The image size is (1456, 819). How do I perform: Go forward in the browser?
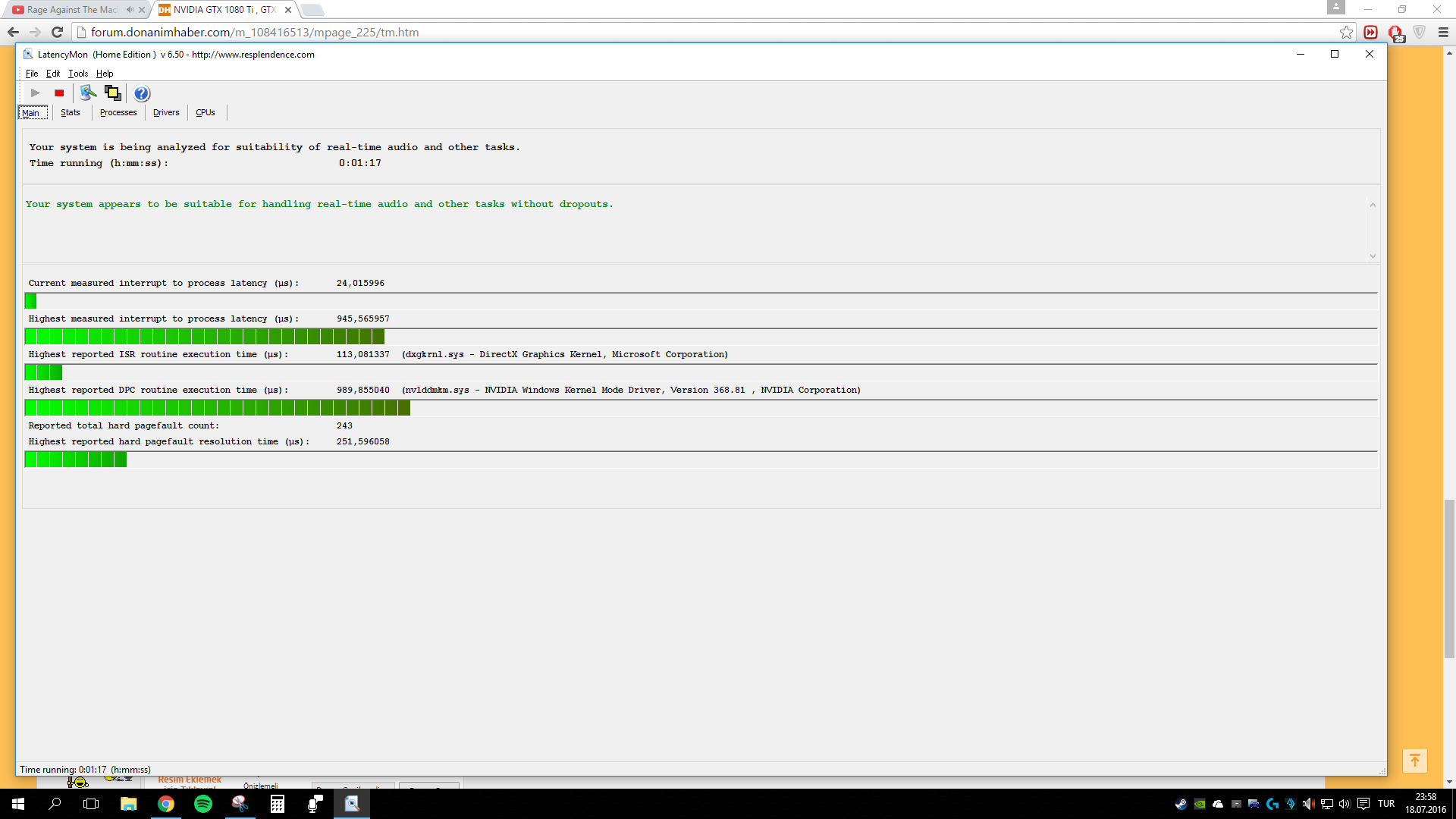pyautogui.click(x=35, y=32)
